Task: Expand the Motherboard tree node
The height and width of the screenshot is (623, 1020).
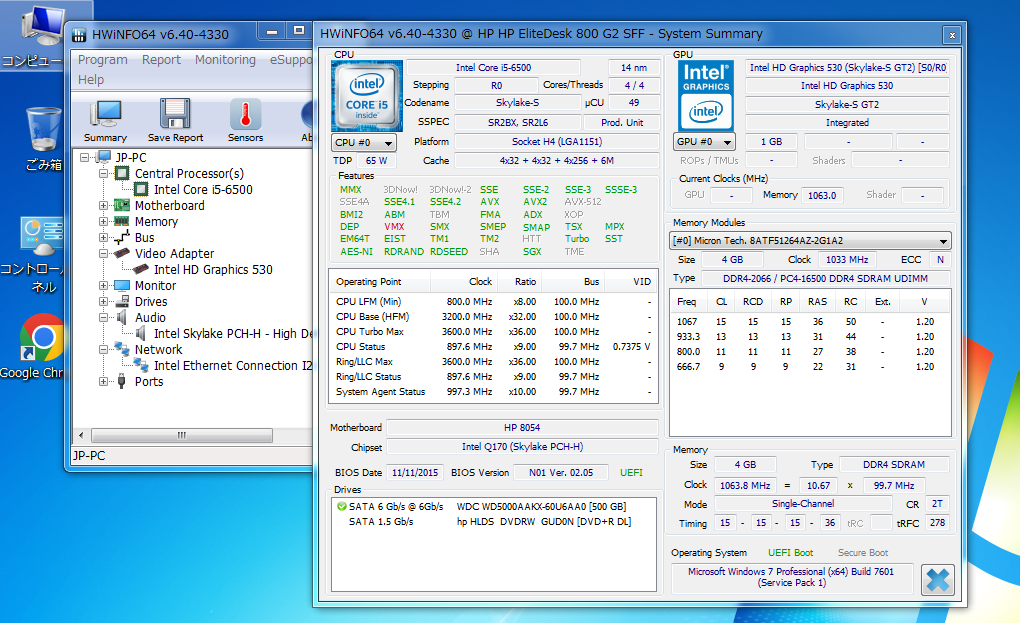Action: pos(104,206)
